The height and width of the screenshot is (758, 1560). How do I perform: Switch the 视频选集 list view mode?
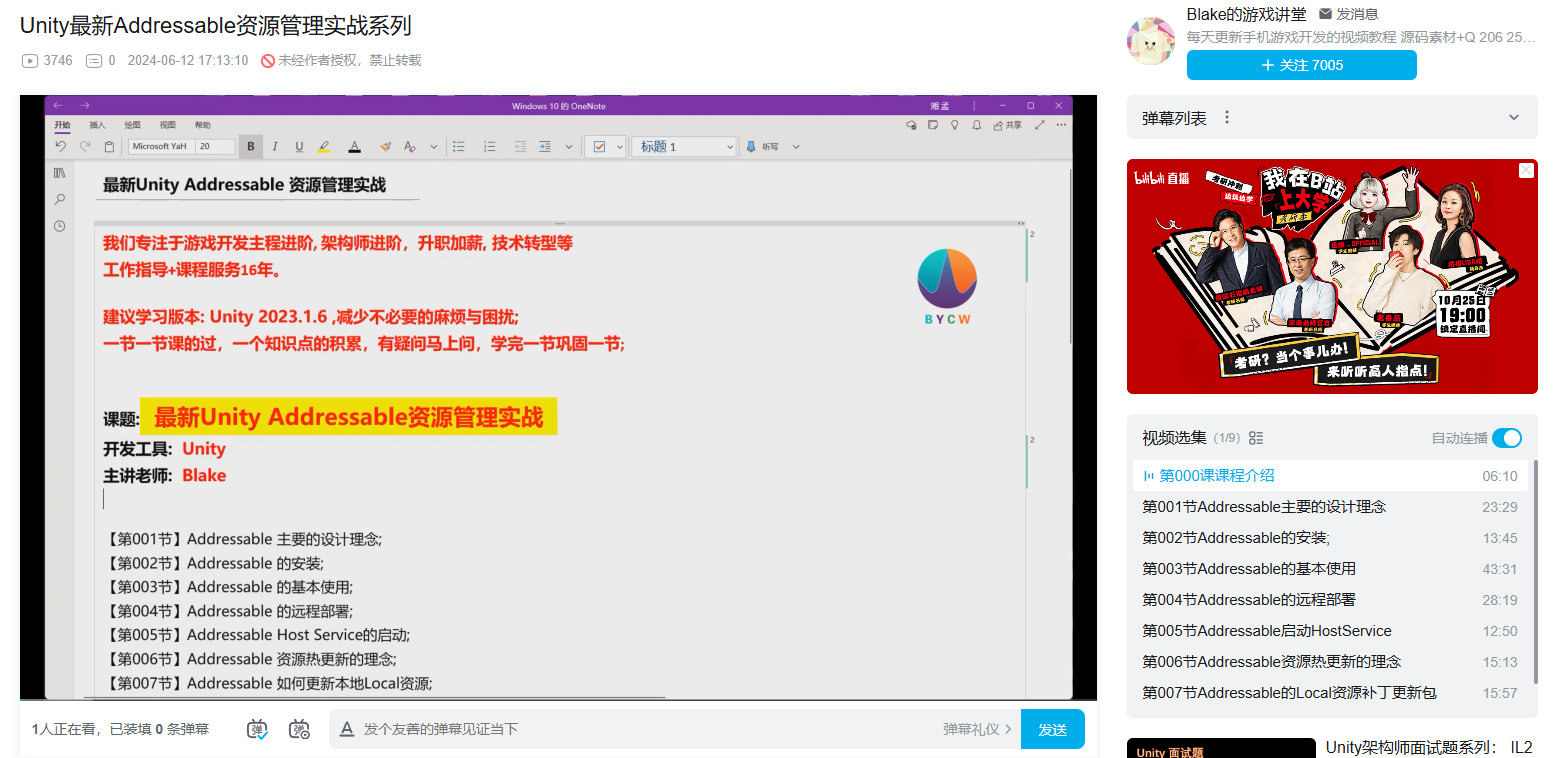click(1257, 438)
